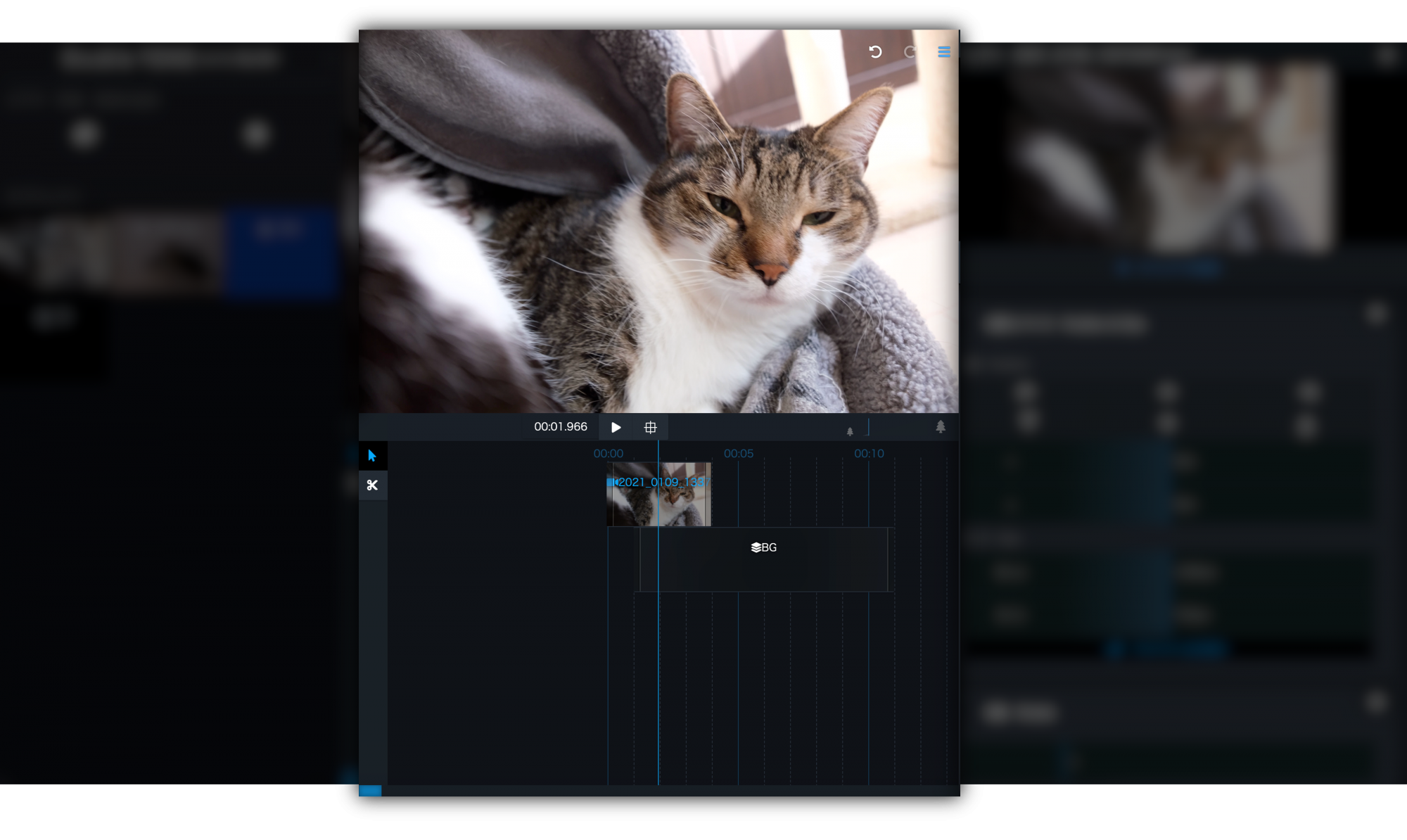
Task: Select the arrow selection tool
Action: pos(372,456)
